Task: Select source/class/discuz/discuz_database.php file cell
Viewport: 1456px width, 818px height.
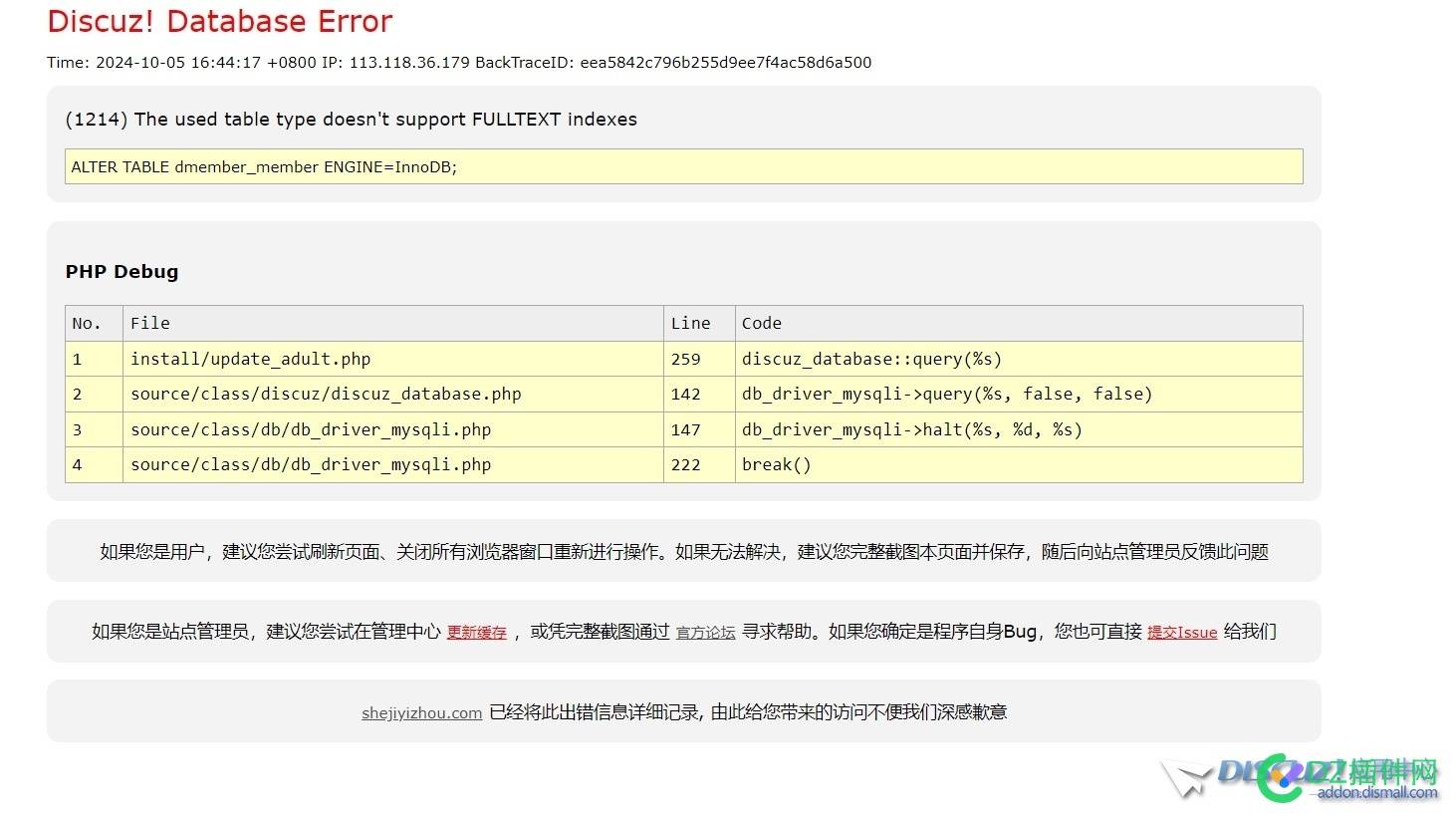Action: click(x=393, y=395)
